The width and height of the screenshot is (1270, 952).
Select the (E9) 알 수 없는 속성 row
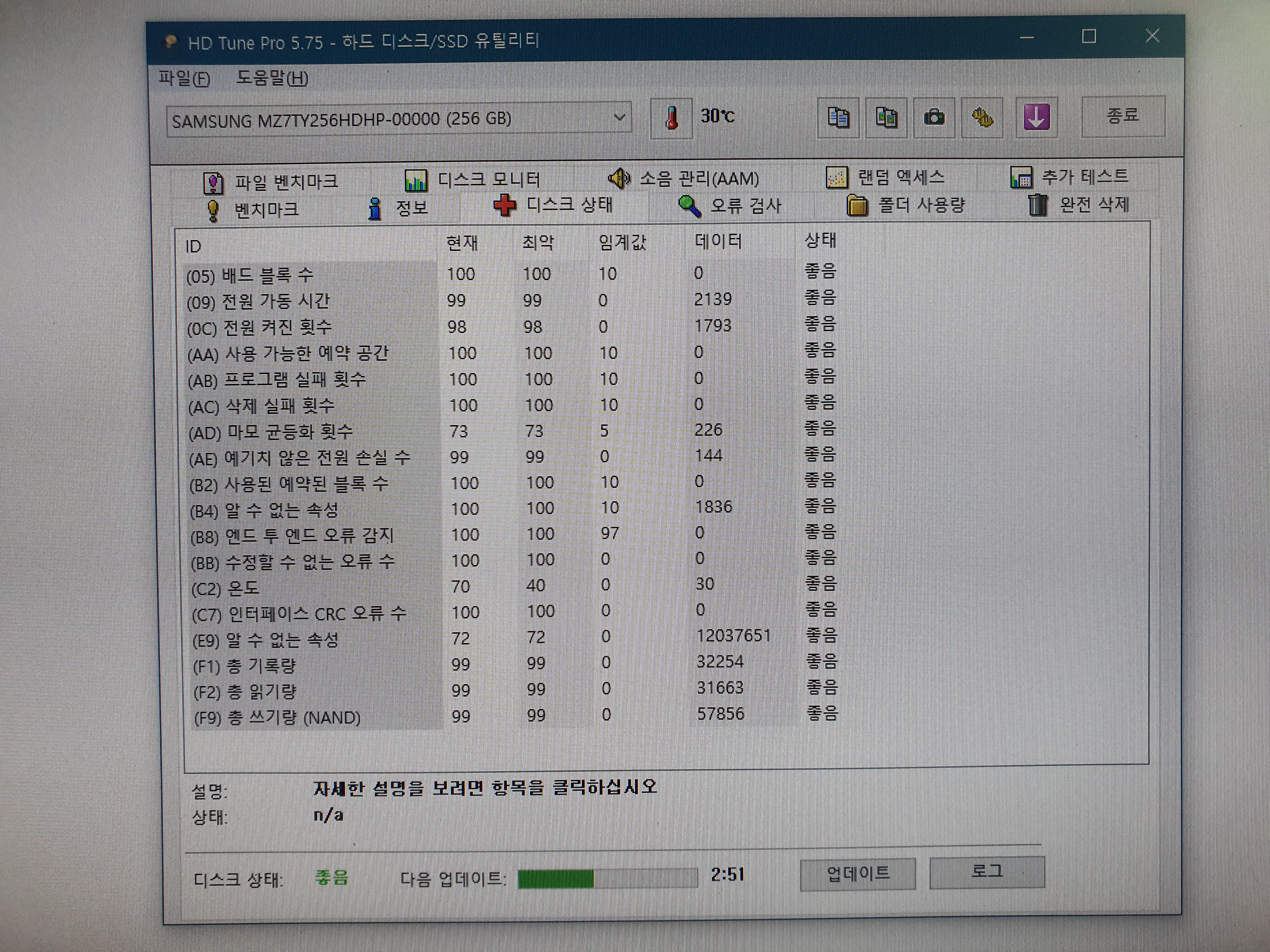click(515, 637)
